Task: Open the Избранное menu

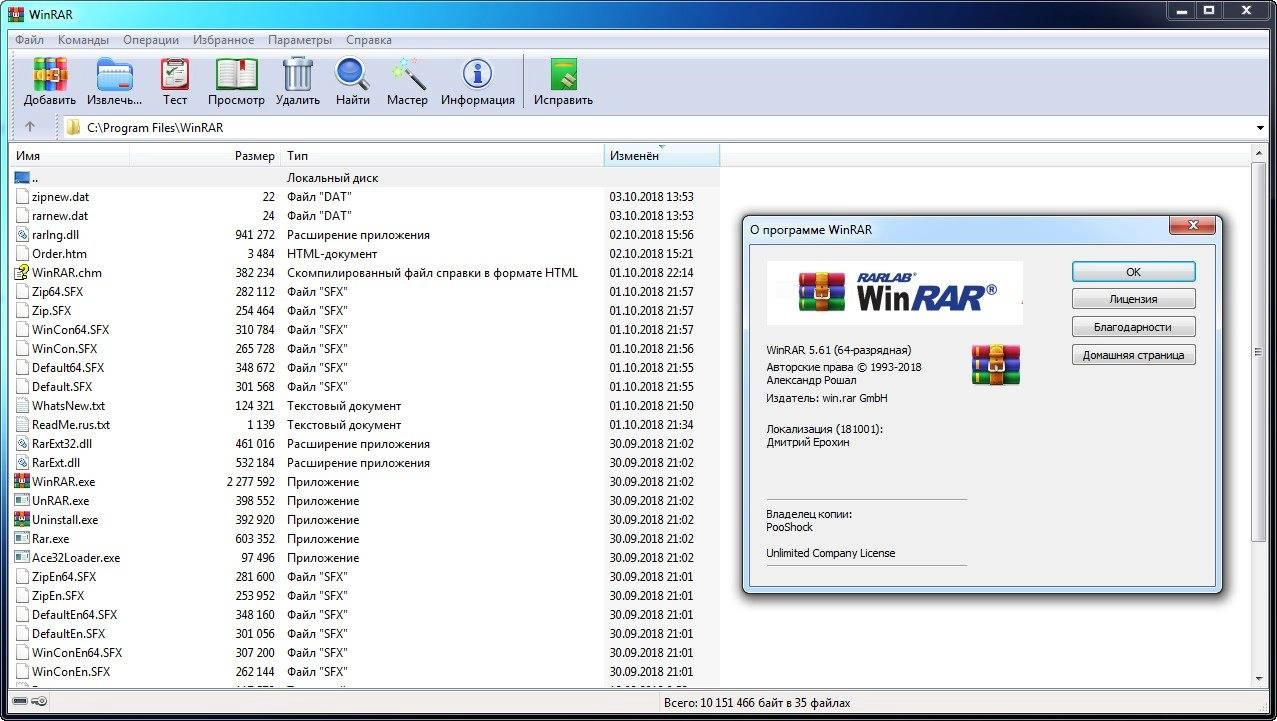Action: [x=224, y=40]
